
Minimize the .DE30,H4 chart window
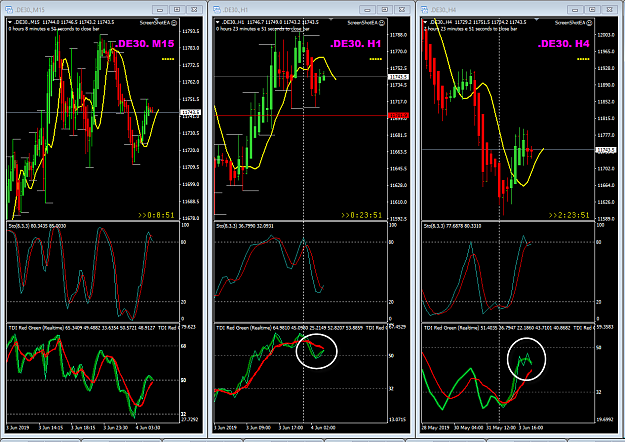[x=575, y=10]
